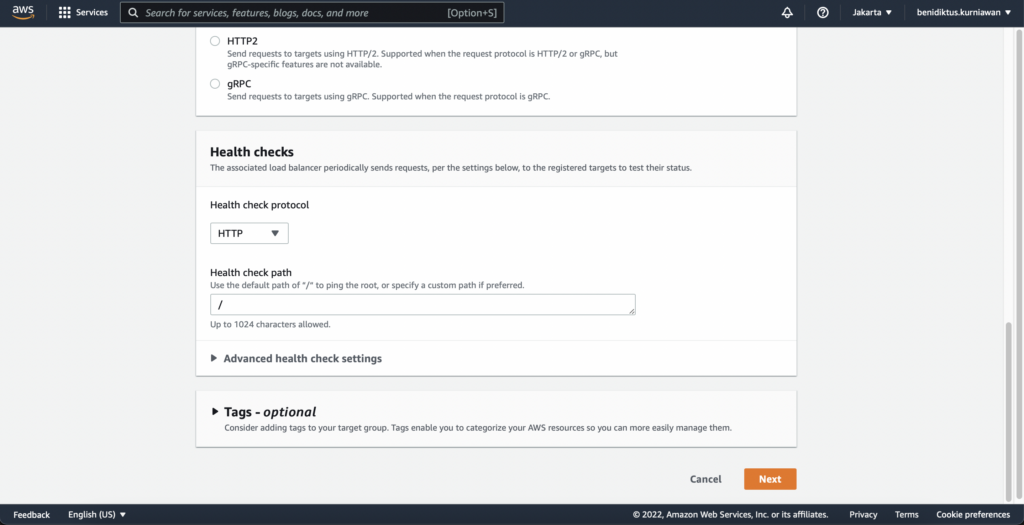Focus the Health check path field
Image resolution: width=1024 pixels, height=525 pixels.
[423, 305]
